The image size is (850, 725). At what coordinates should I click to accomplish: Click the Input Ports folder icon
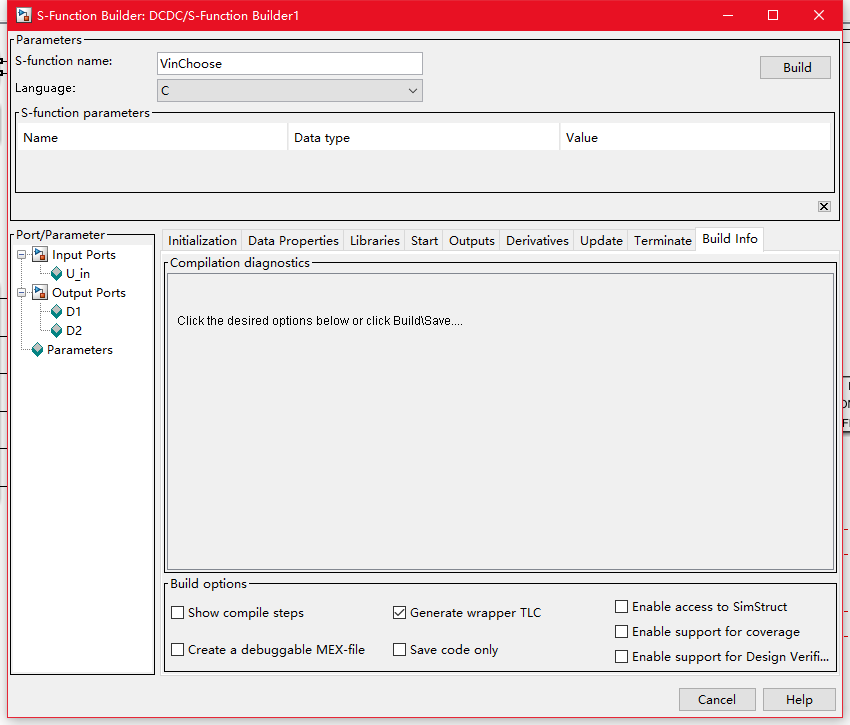coord(40,254)
